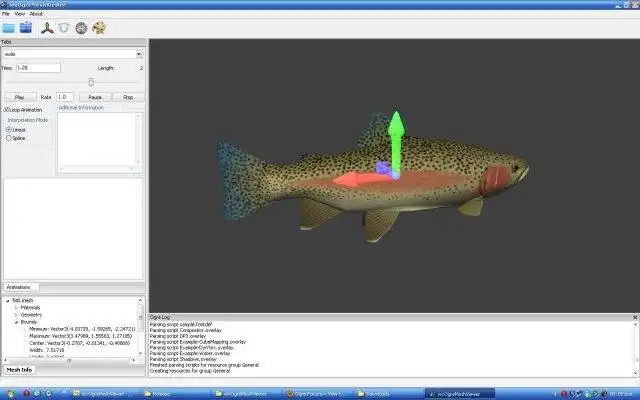This screenshot has width=640, height=400.
Task: Toggle the bounding box shield toolbar icon
Action: pyautogui.click(x=64, y=28)
